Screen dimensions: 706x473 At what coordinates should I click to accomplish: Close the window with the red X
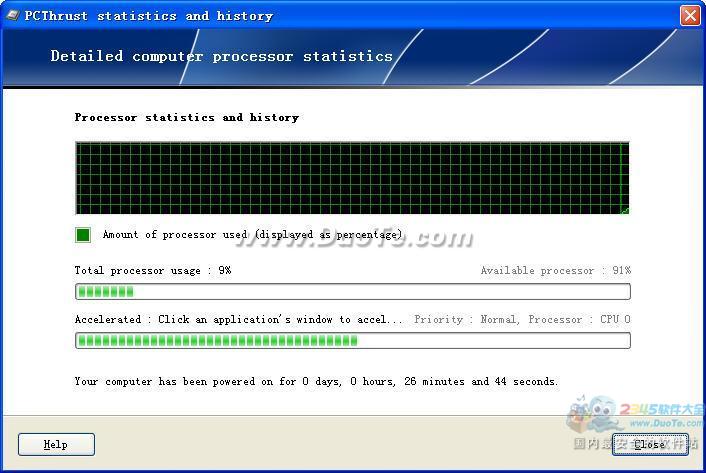pos(690,15)
